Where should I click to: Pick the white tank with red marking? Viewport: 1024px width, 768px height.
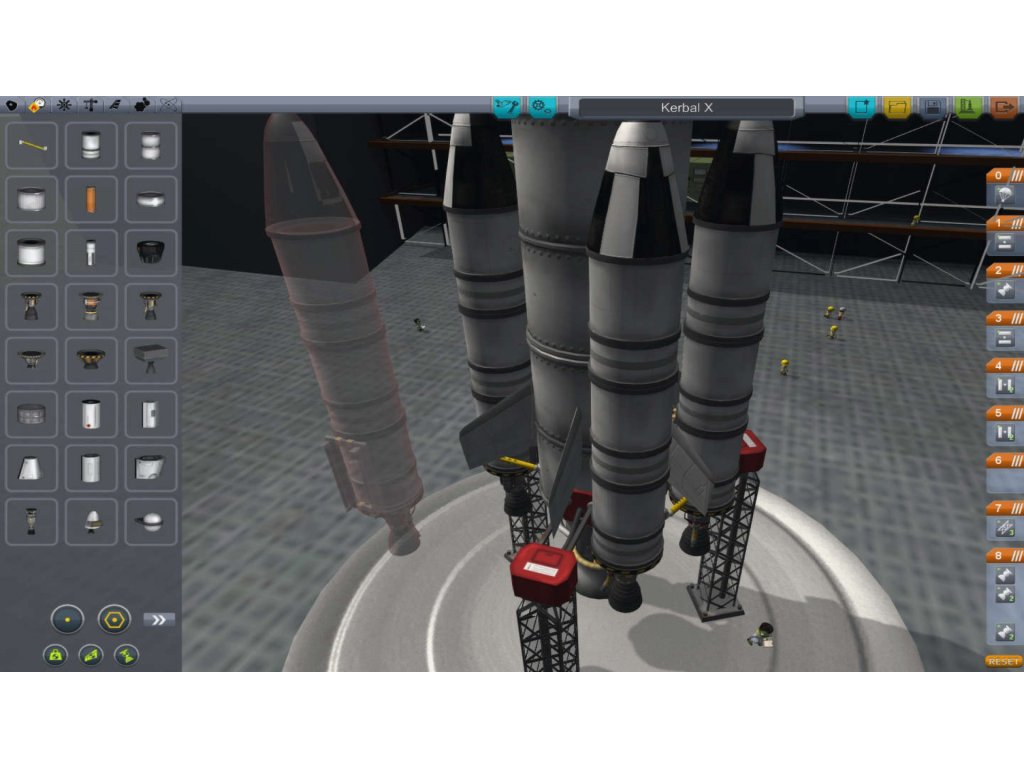[x=91, y=414]
